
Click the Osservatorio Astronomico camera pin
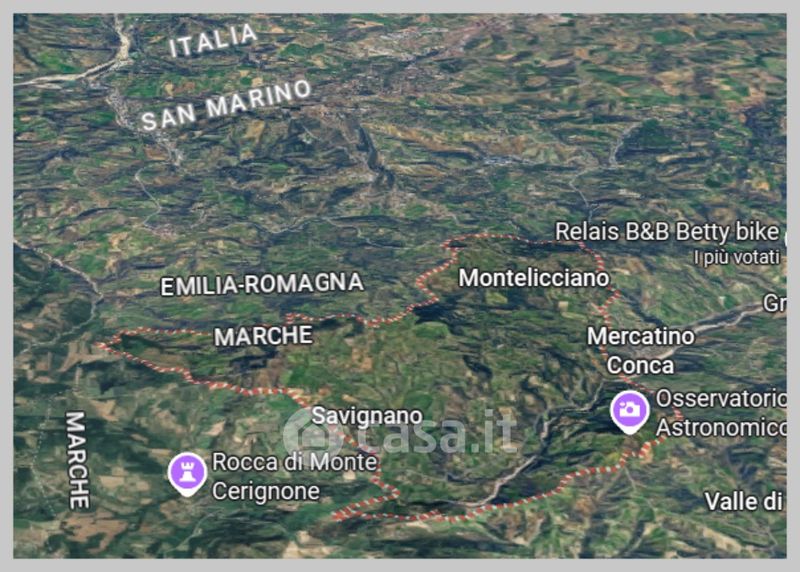(x=630, y=411)
